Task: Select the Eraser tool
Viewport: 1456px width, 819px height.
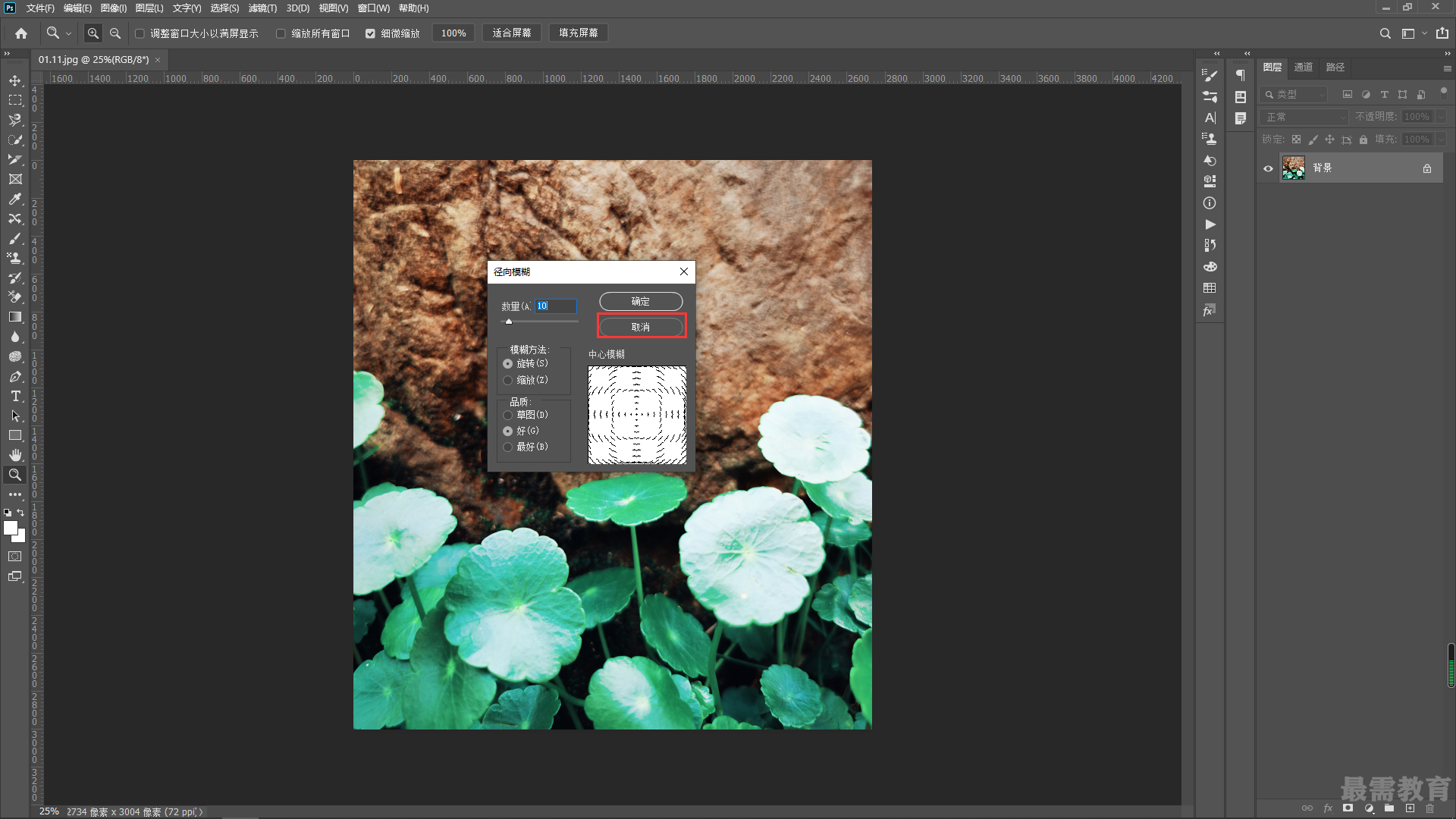Action: 15,297
